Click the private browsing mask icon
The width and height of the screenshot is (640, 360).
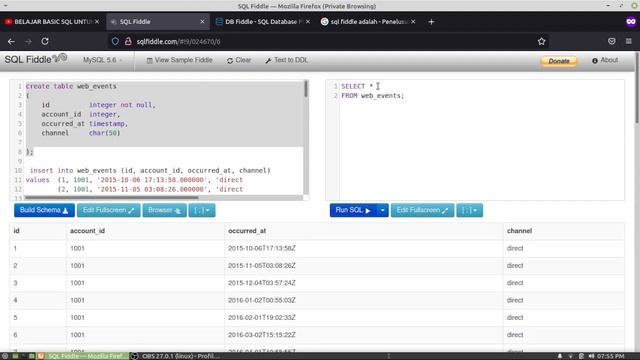tap(631, 22)
